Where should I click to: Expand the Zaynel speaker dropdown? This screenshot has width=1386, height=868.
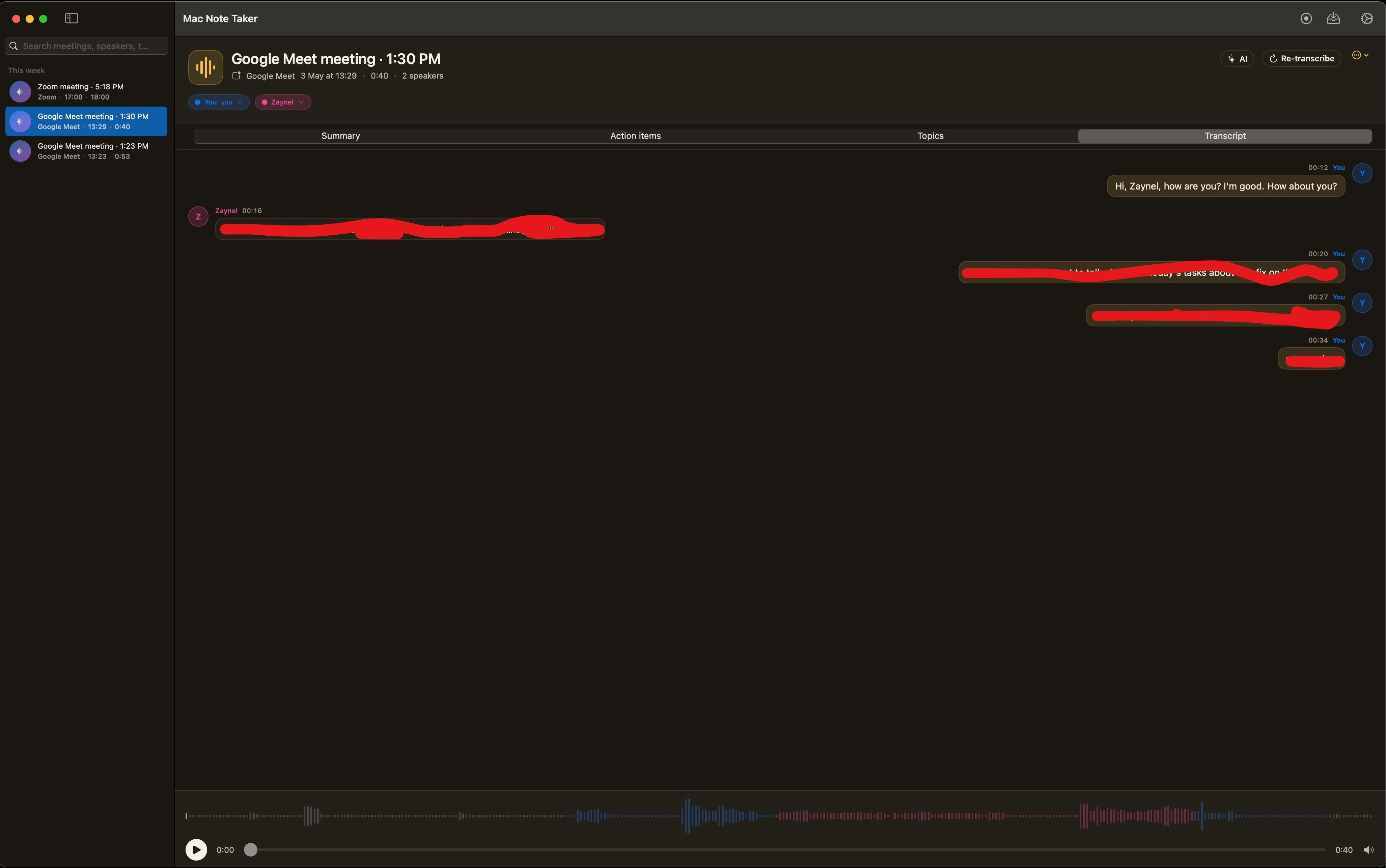click(x=283, y=102)
